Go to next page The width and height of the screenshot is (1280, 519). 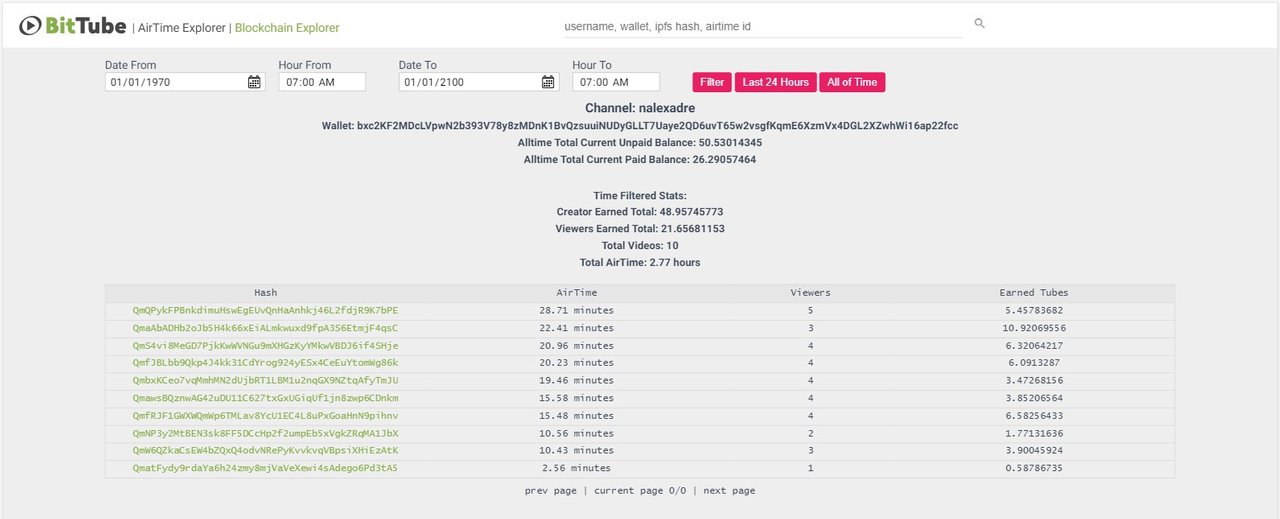click(x=729, y=491)
